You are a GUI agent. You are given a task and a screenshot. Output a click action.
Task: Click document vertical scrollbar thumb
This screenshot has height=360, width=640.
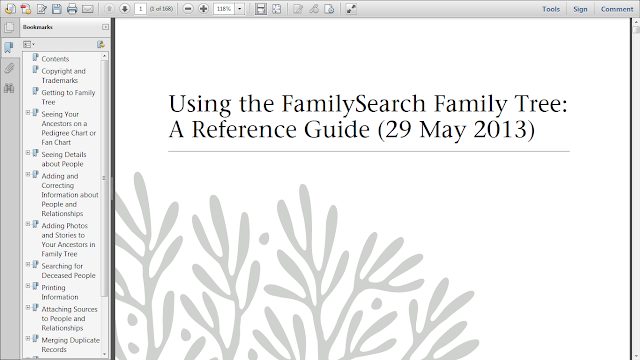[x=636, y=29]
